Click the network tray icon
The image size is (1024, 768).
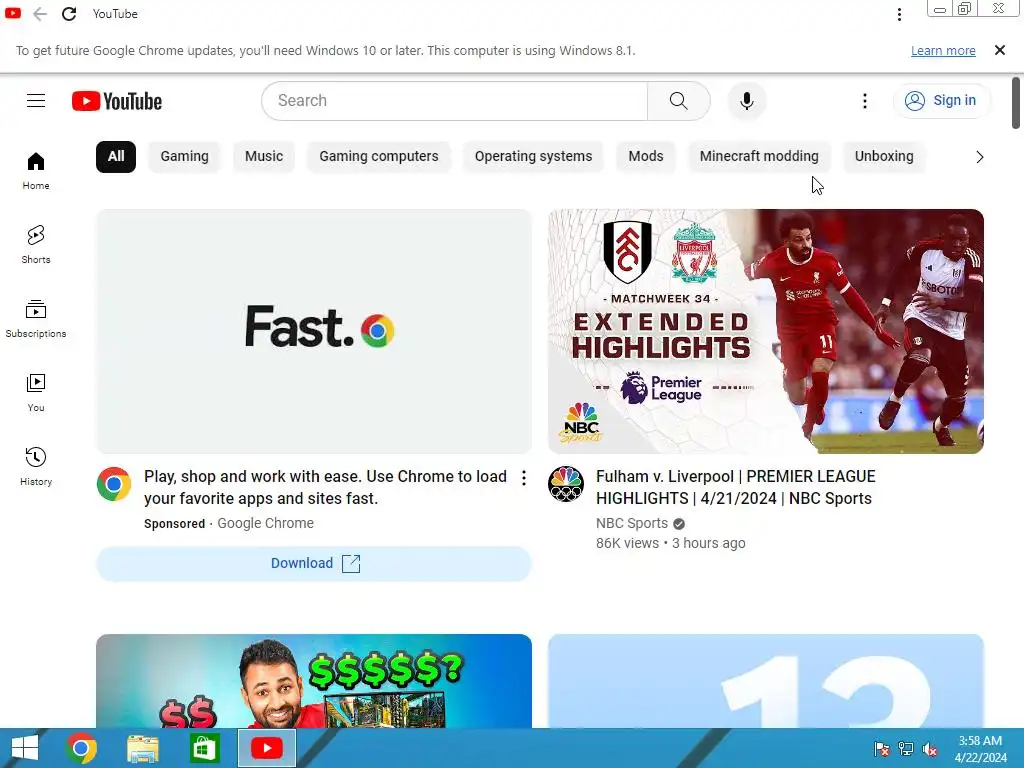906,749
